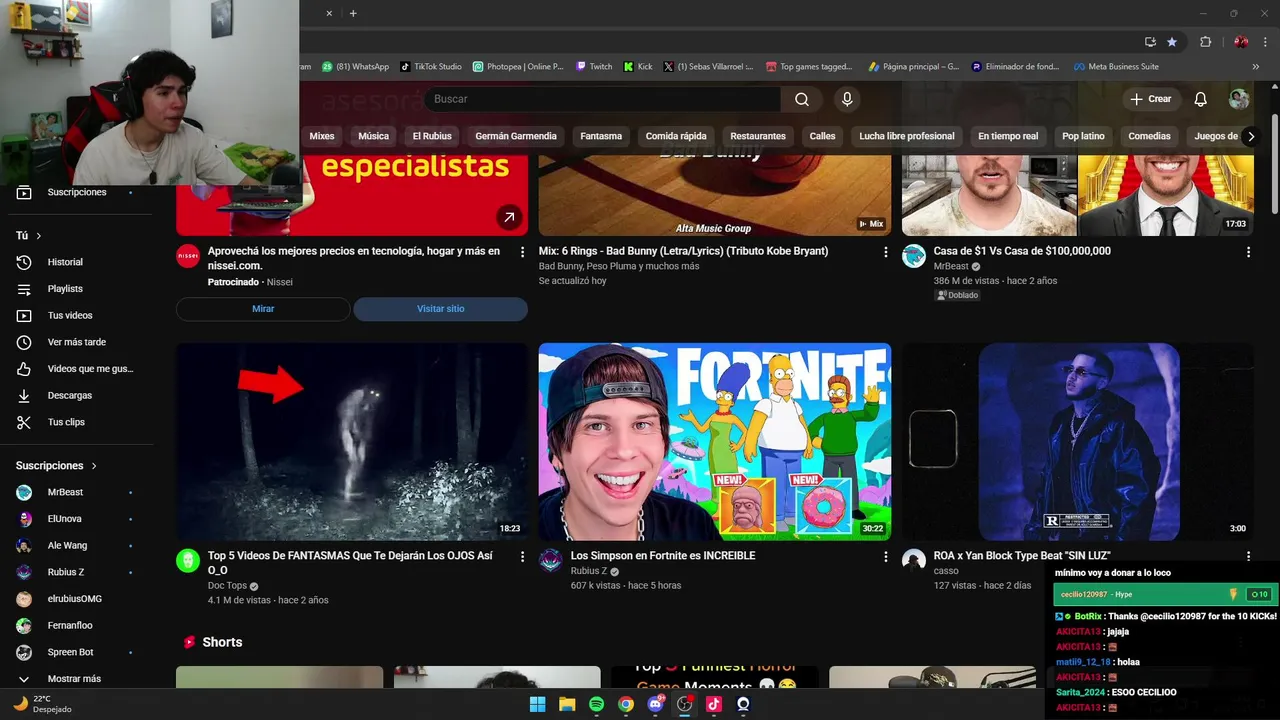
Task: Open the MrBeast channel avatar beside Casa video
Action: point(914,256)
